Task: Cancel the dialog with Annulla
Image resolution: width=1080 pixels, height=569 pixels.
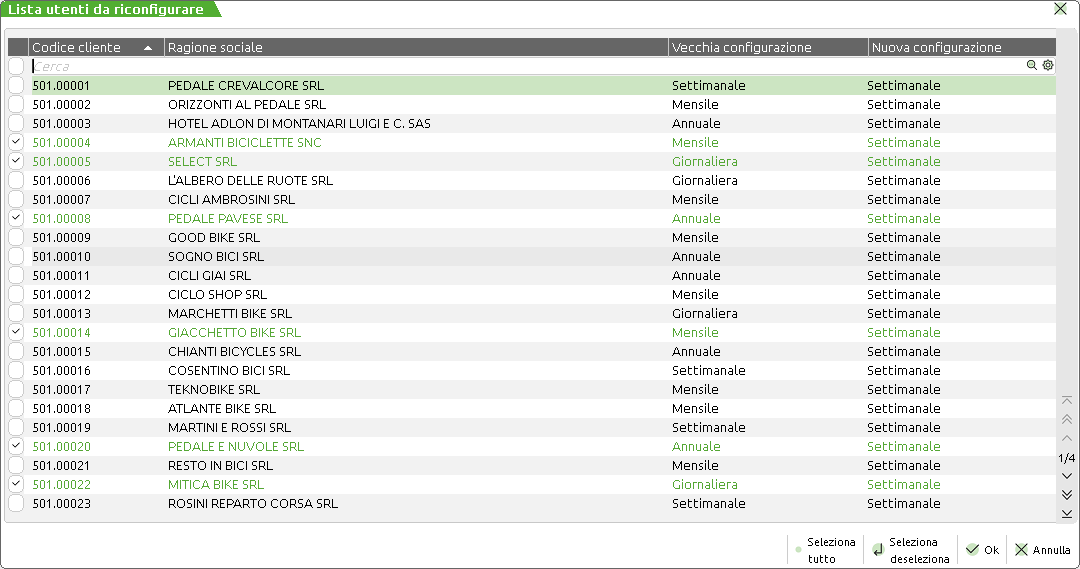Action: click(1042, 550)
